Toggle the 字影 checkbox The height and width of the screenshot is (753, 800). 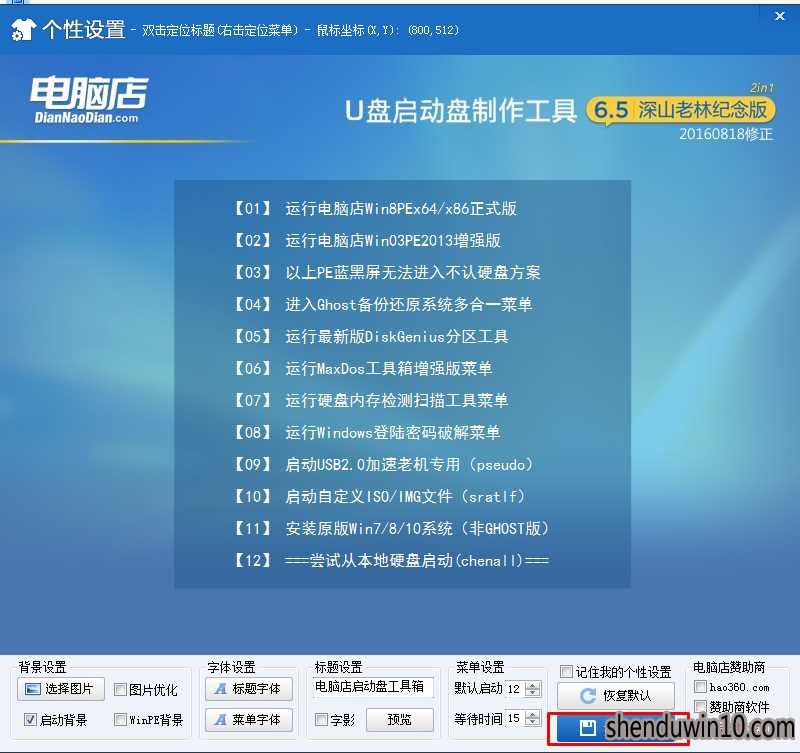click(321, 720)
